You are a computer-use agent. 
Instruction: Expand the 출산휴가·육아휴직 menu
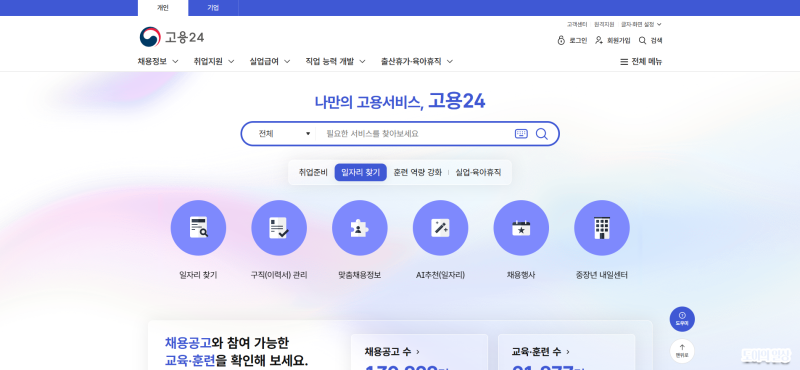pyautogui.click(x=417, y=61)
